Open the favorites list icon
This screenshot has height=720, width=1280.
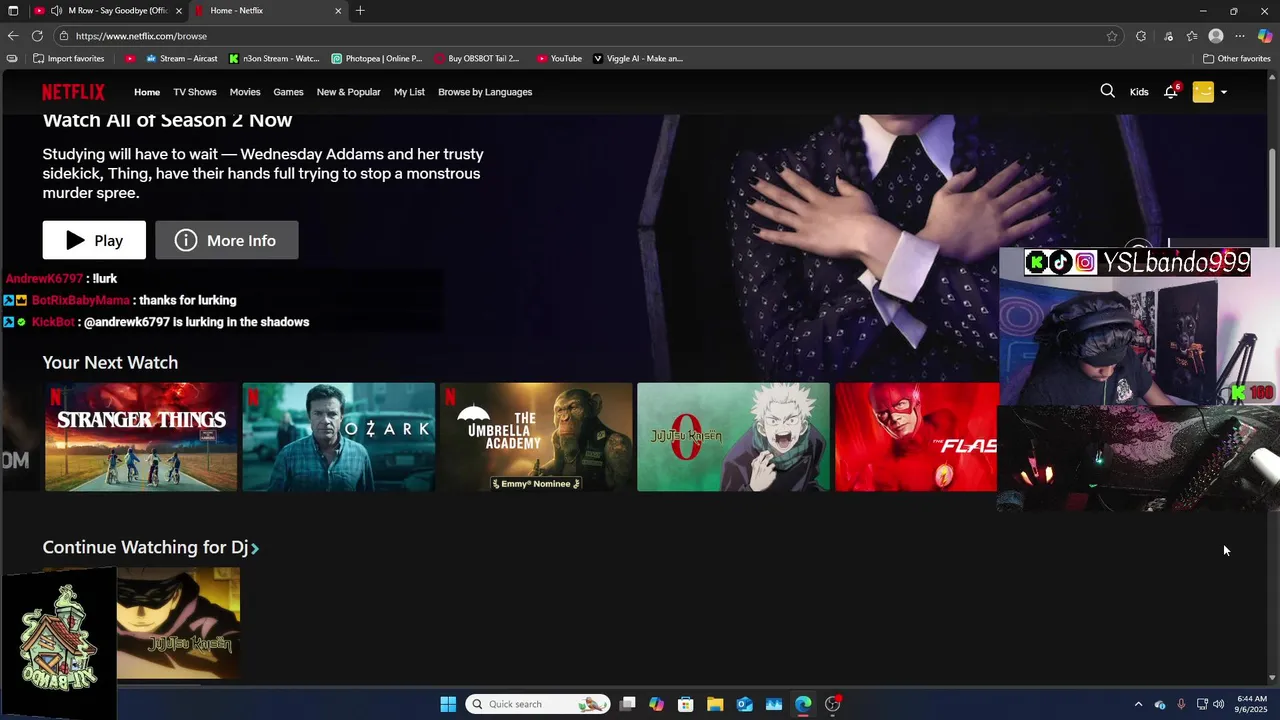1192,36
